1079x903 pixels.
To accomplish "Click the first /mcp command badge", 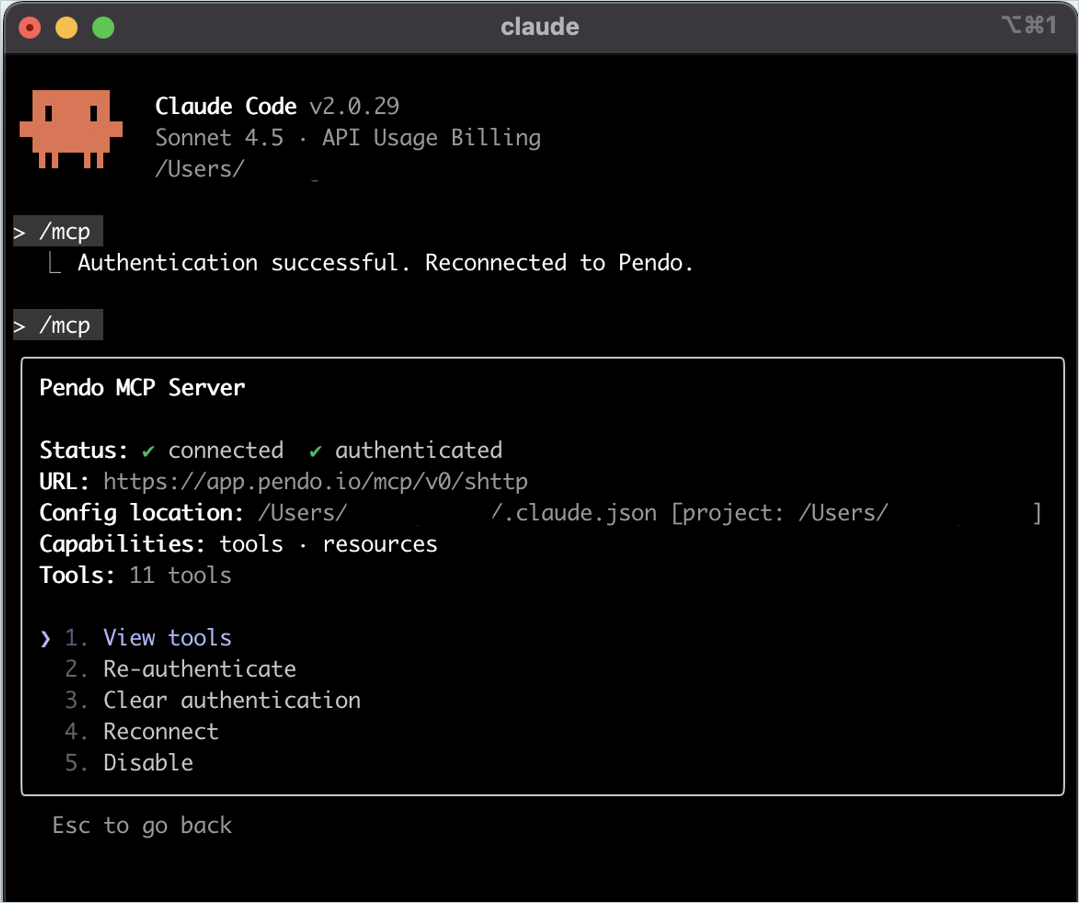I will (57, 231).
